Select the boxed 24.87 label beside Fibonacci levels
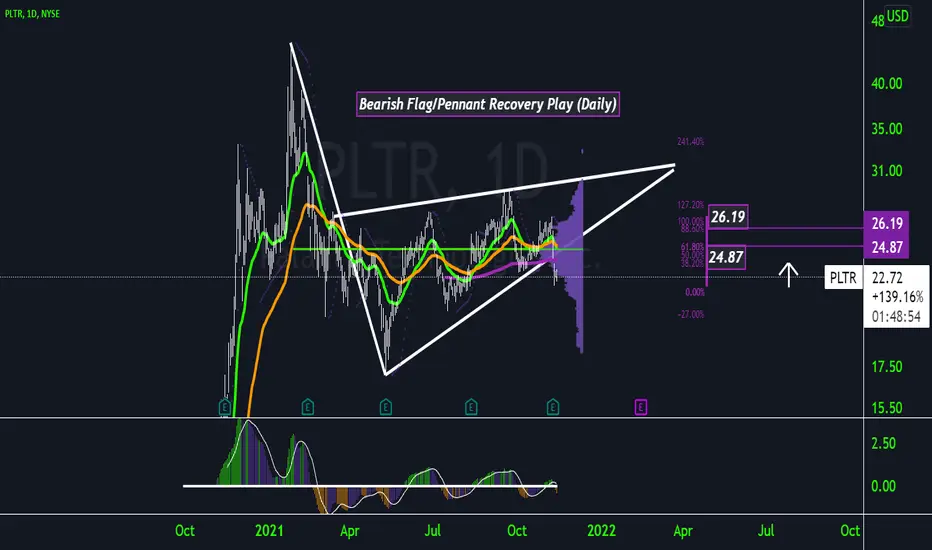 pyautogui.click(x=726, y=257)
